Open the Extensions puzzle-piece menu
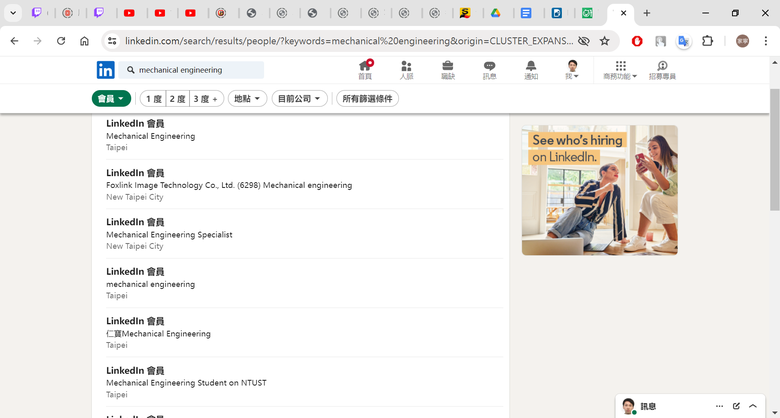The height and width of the screenshot is (418, 780). pyautogui.click(x=707, y=41)
